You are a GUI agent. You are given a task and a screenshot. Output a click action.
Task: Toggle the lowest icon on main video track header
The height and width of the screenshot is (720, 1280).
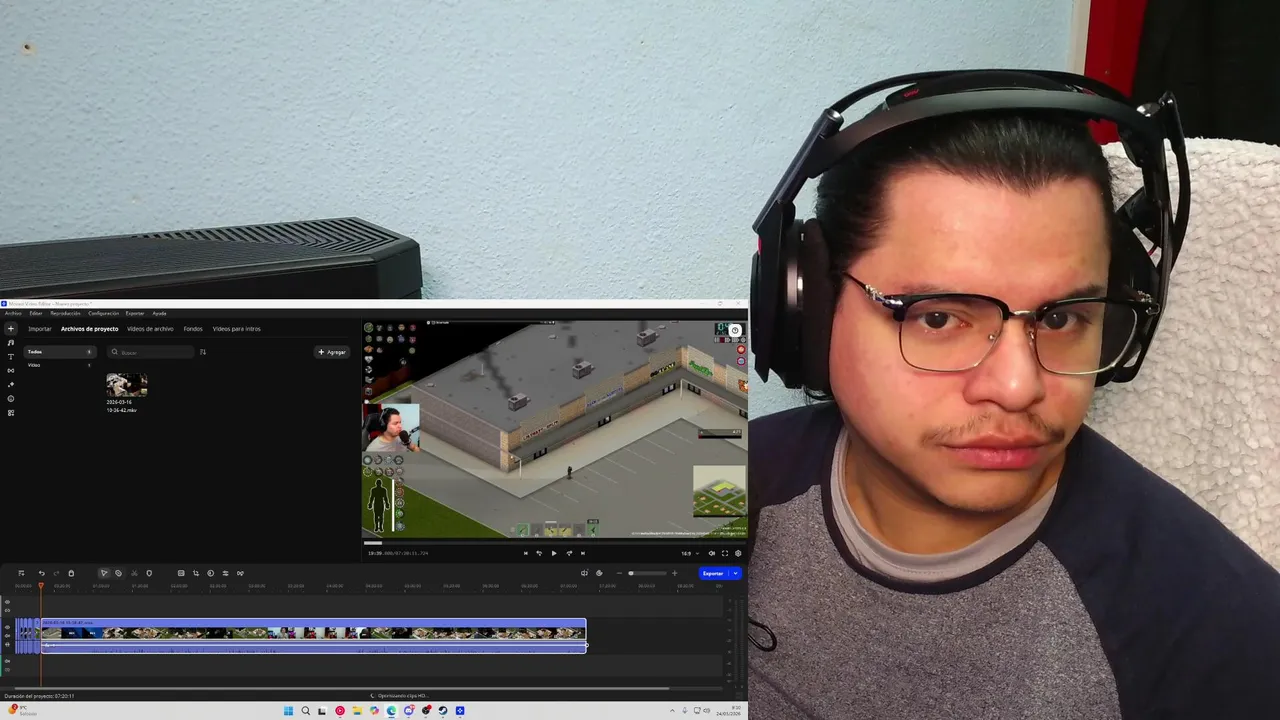[7, 644]
